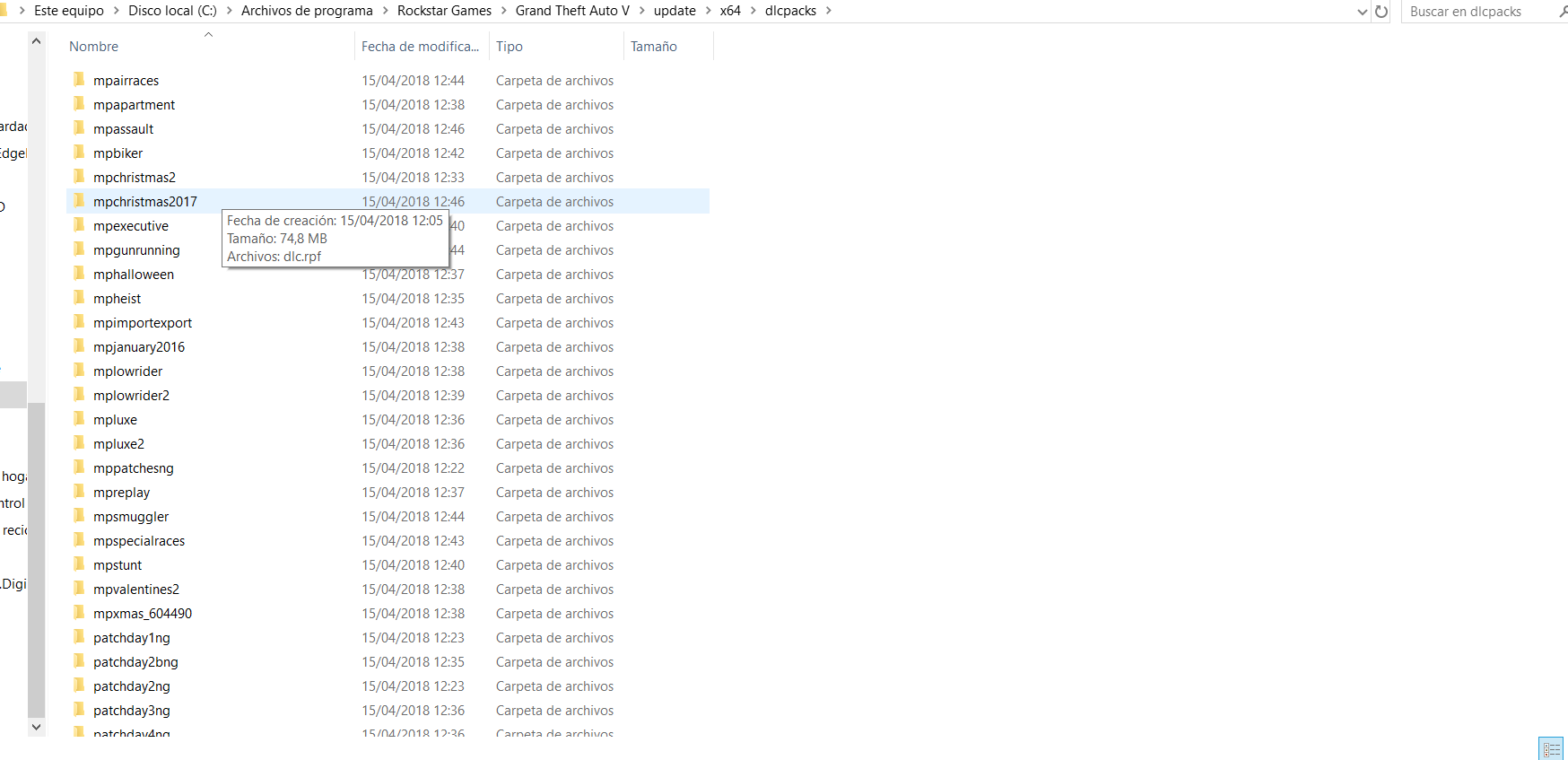
Task: Select the mpstunt folder icon
Action: click(x=79, y=564)
